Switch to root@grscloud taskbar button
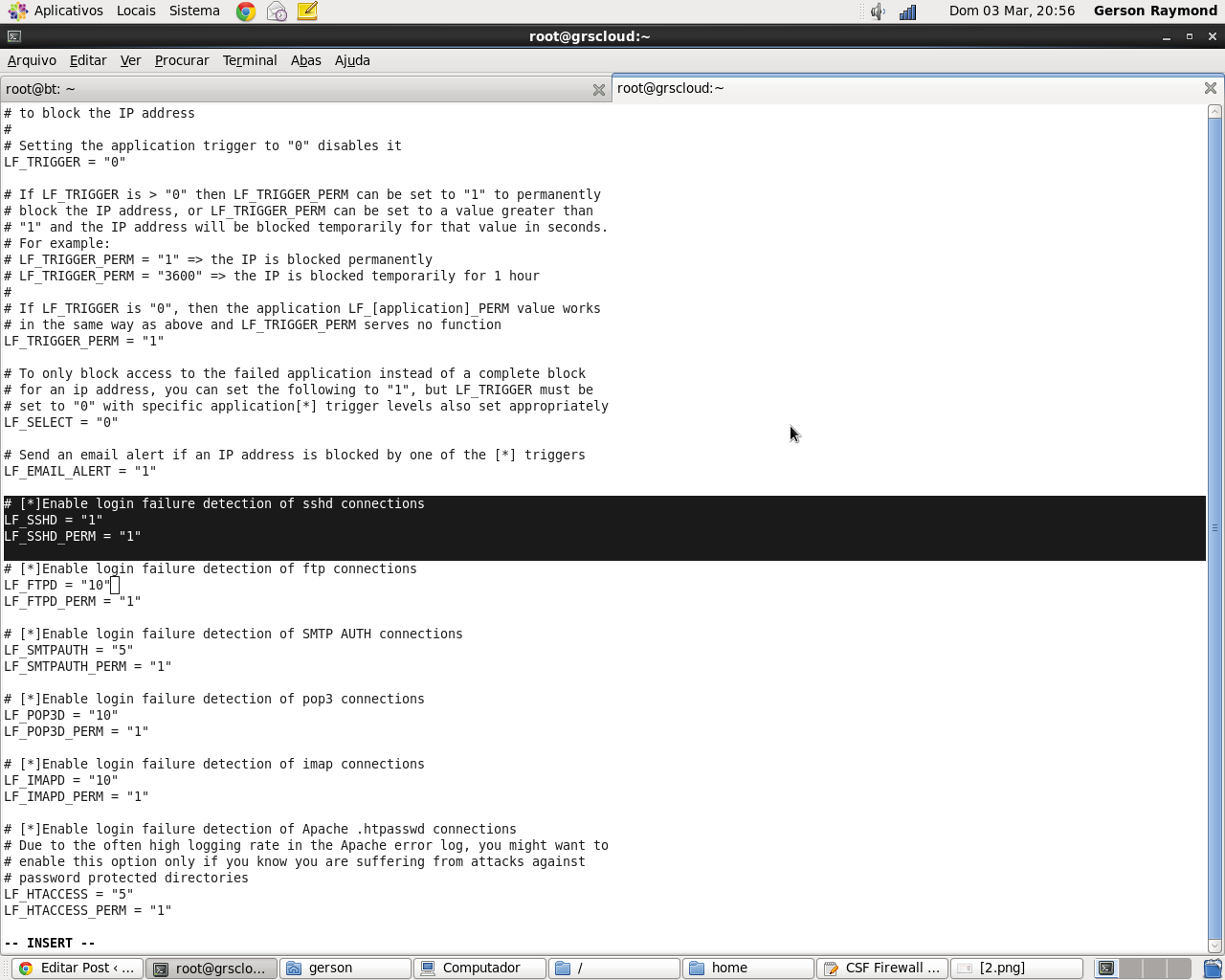 pos(212,969)
